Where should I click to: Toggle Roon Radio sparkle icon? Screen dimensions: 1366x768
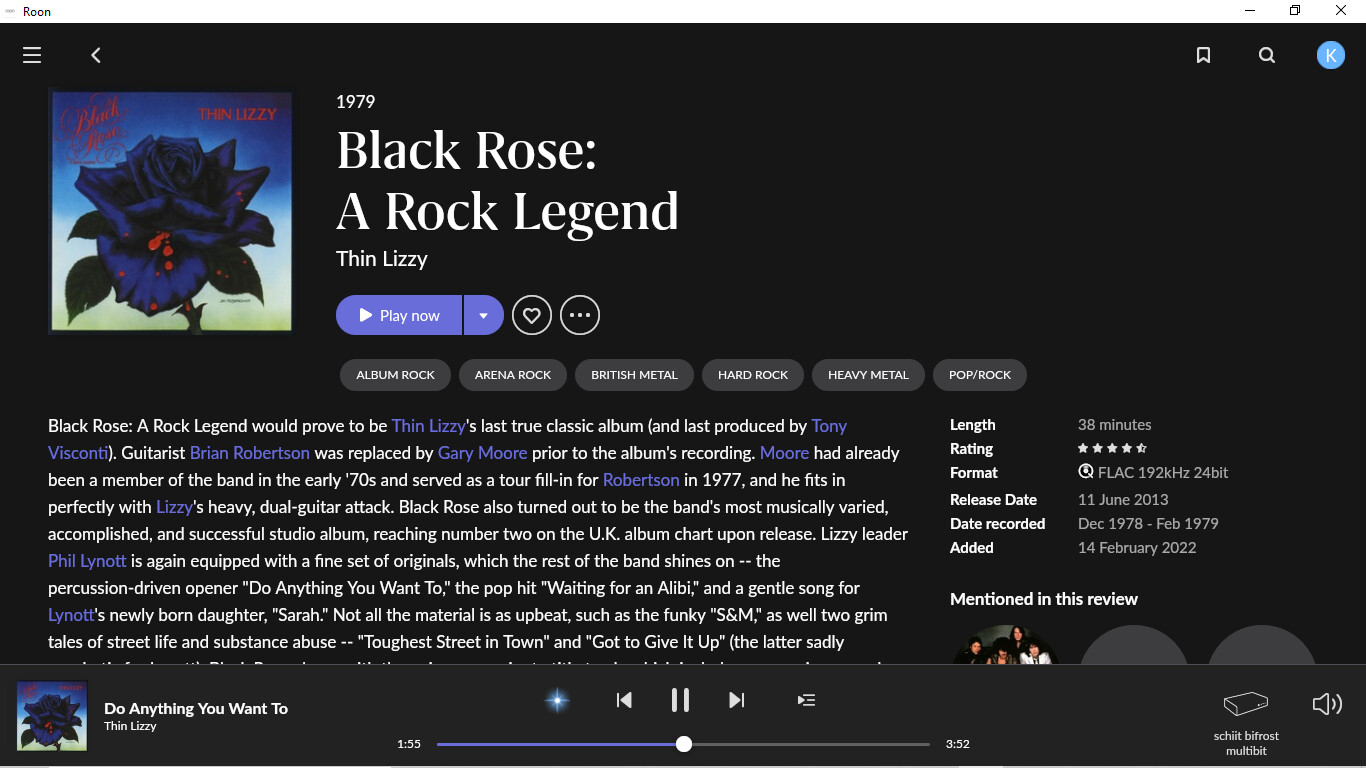(x=557, y=700)
